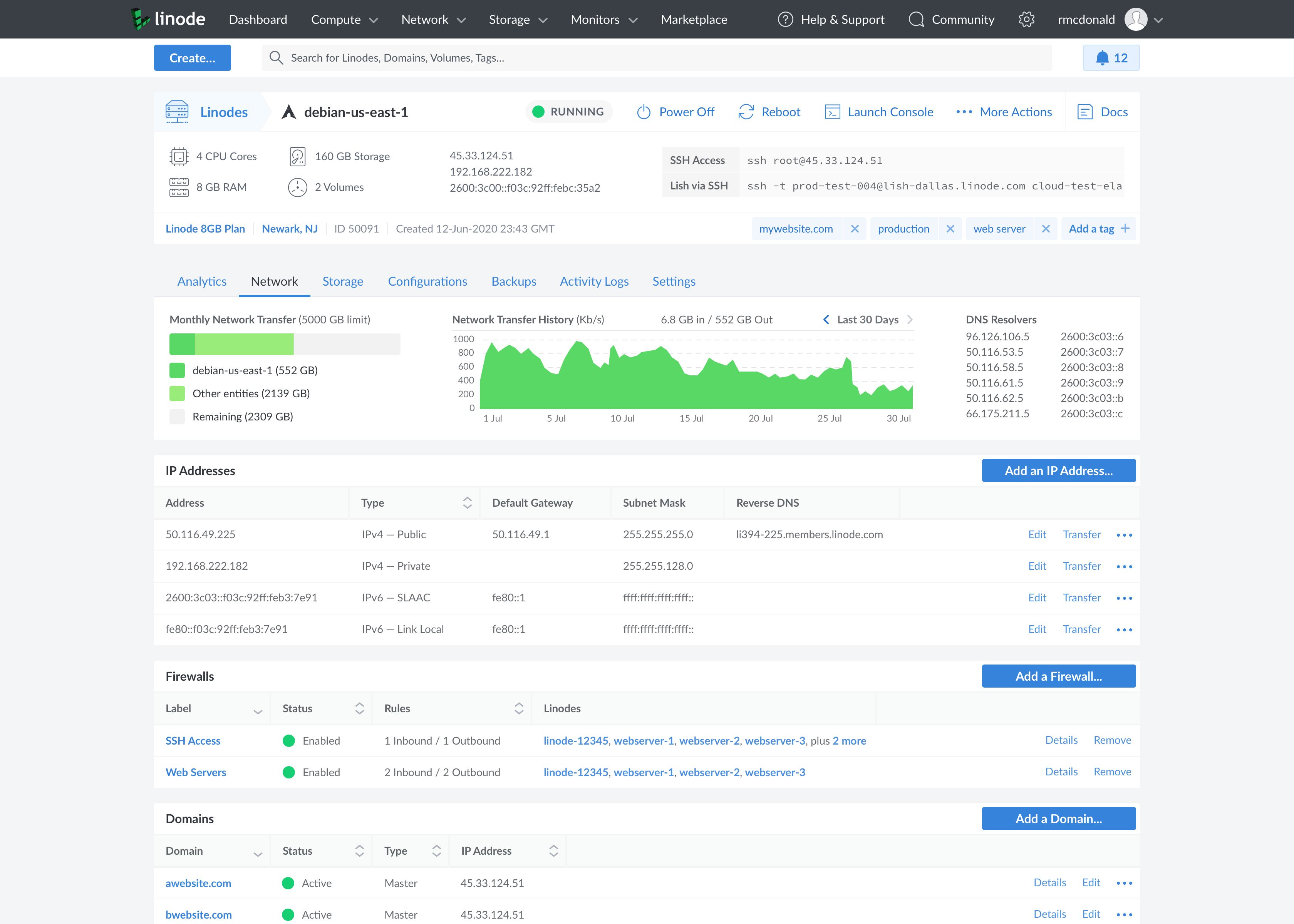This screenshot has width=1294, height=924.
Task: Sort Firewalls by Label column
Action: (258, 712)
